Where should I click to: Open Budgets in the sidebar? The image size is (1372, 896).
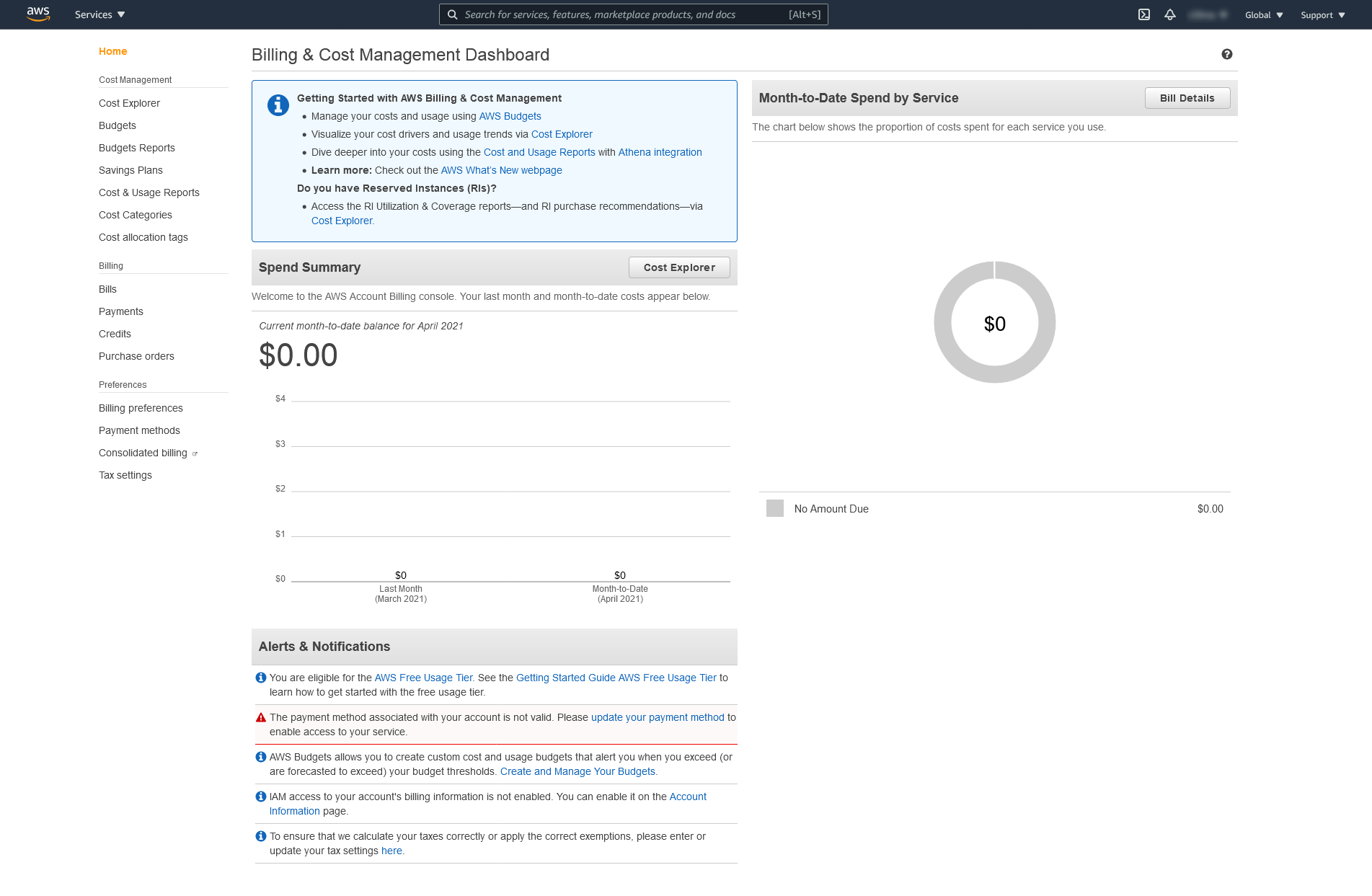[x=118, y=125]
